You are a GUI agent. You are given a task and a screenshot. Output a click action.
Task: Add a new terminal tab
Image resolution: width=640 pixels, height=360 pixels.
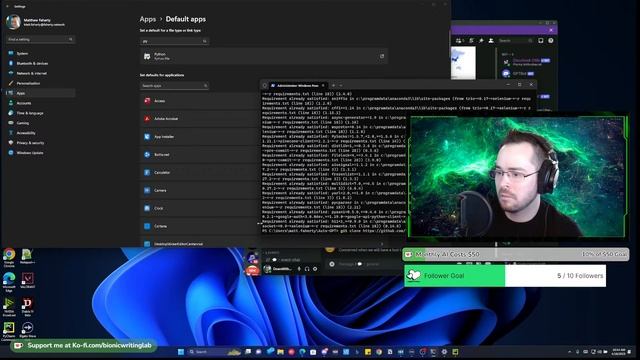point(333,85)
